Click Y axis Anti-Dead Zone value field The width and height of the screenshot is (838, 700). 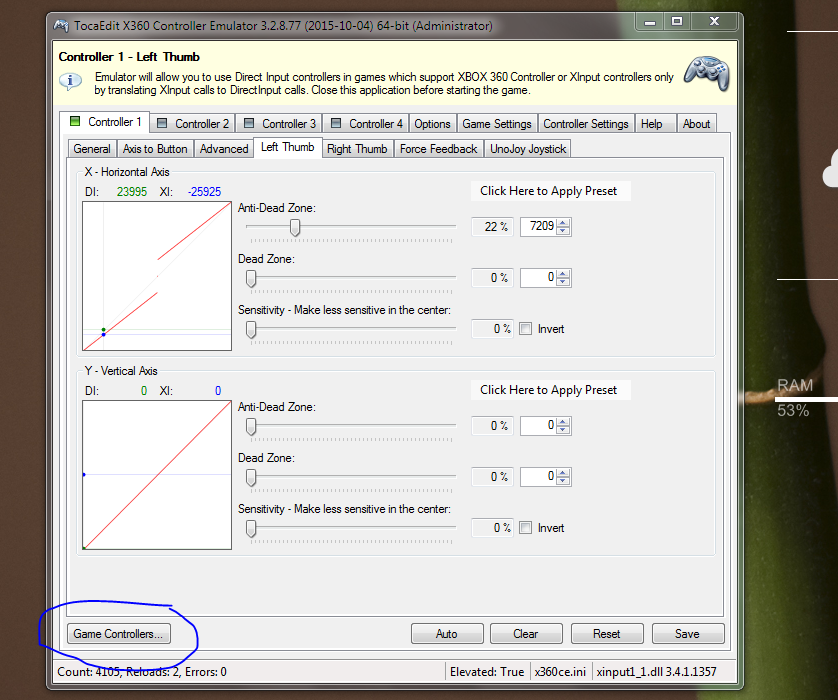pyautogui.click(x=539, y=426)
